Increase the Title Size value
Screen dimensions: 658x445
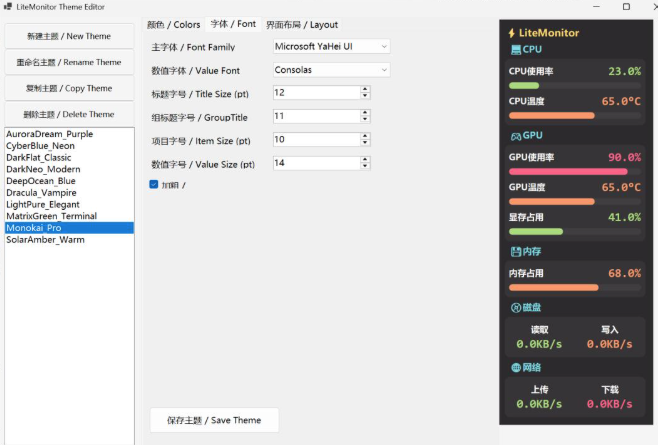365,89
